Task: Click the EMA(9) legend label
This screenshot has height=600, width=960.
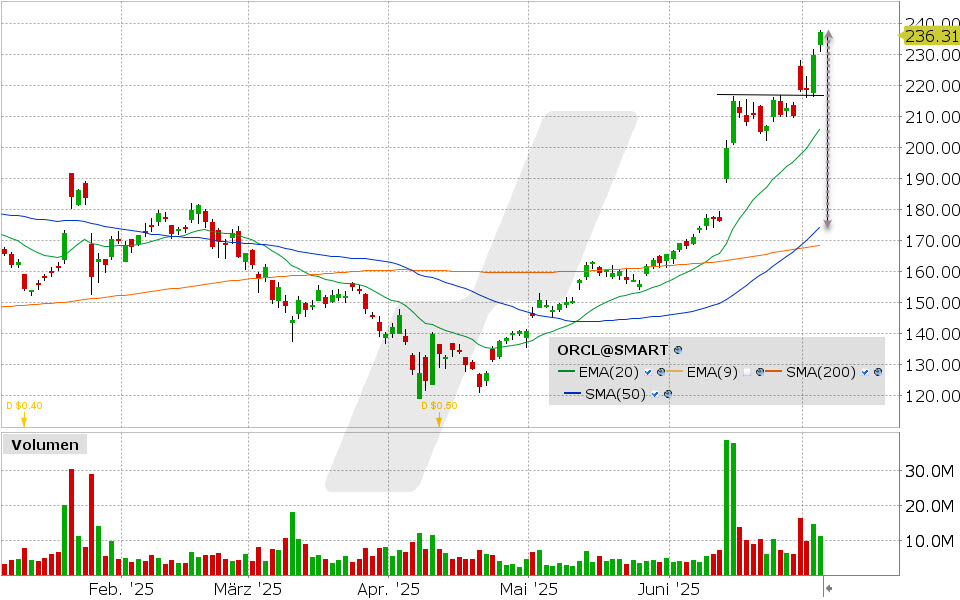Action: tap(712, 372)
